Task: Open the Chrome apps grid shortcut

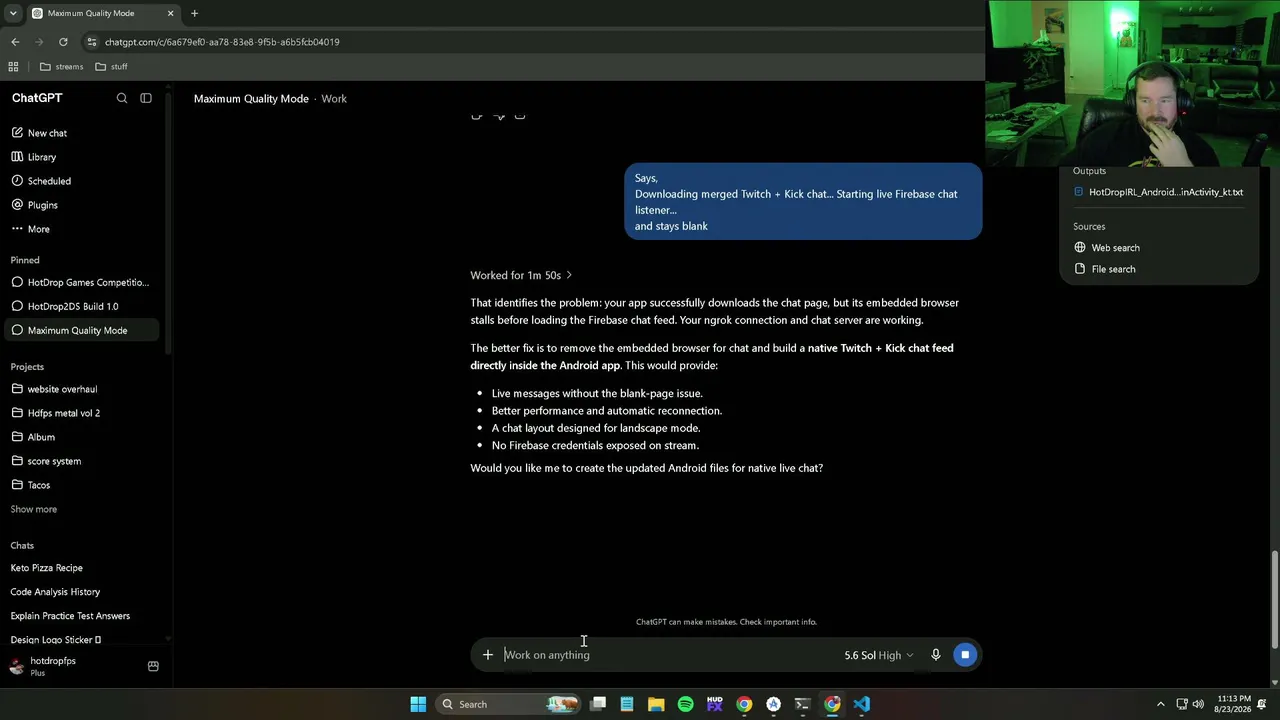Action: point(13,67)
